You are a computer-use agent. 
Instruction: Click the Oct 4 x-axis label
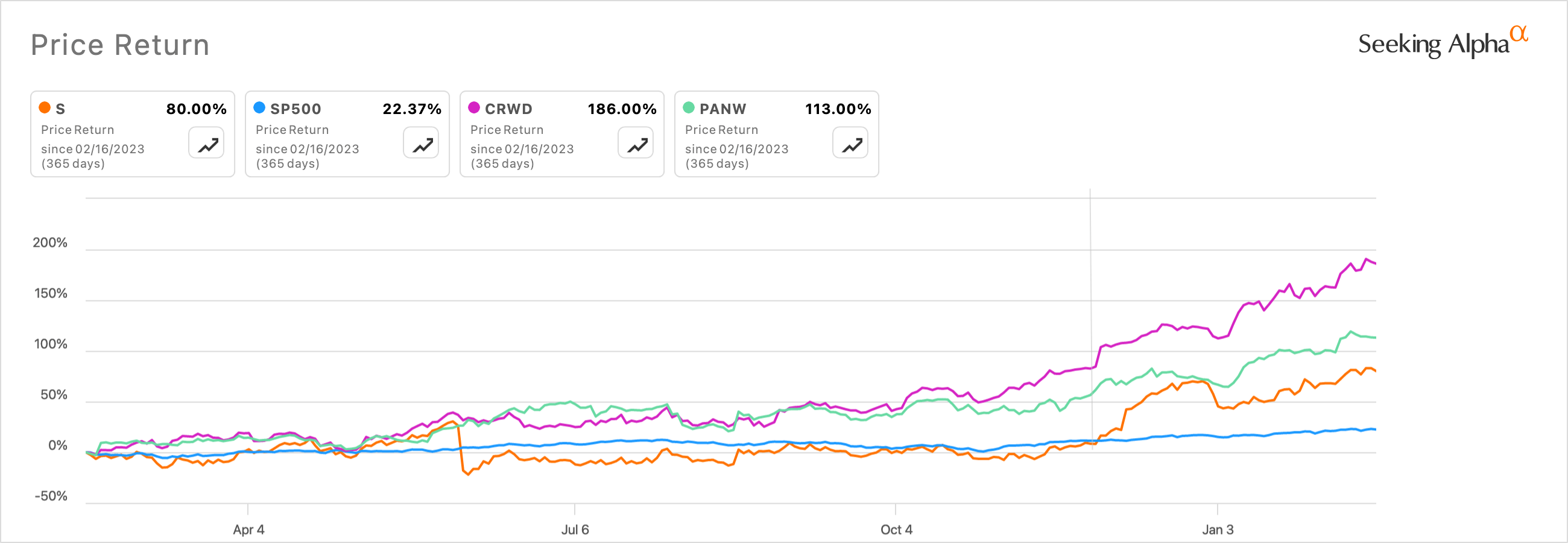click(896, 530)
